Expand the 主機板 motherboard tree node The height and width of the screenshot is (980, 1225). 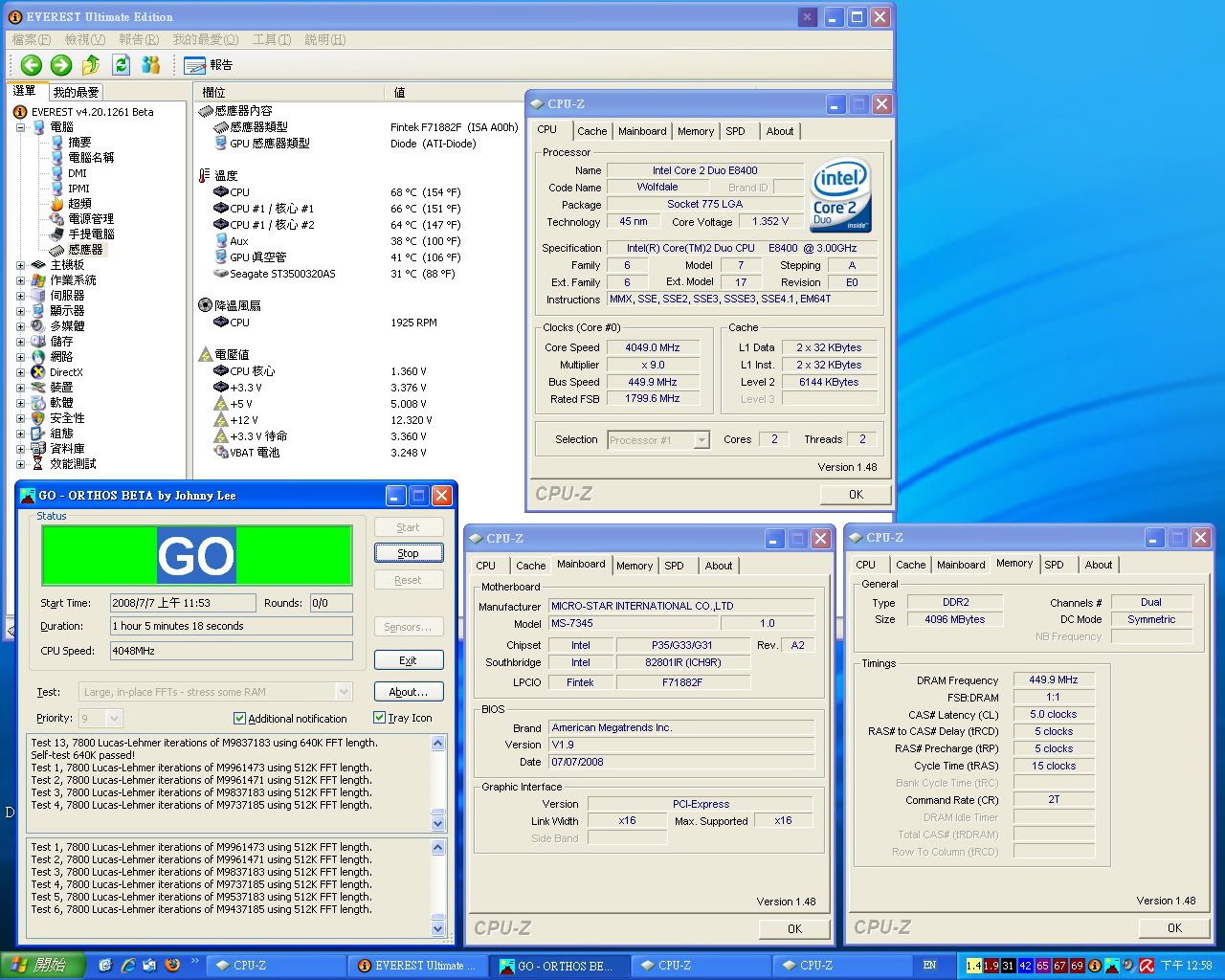tap(20, 265)
